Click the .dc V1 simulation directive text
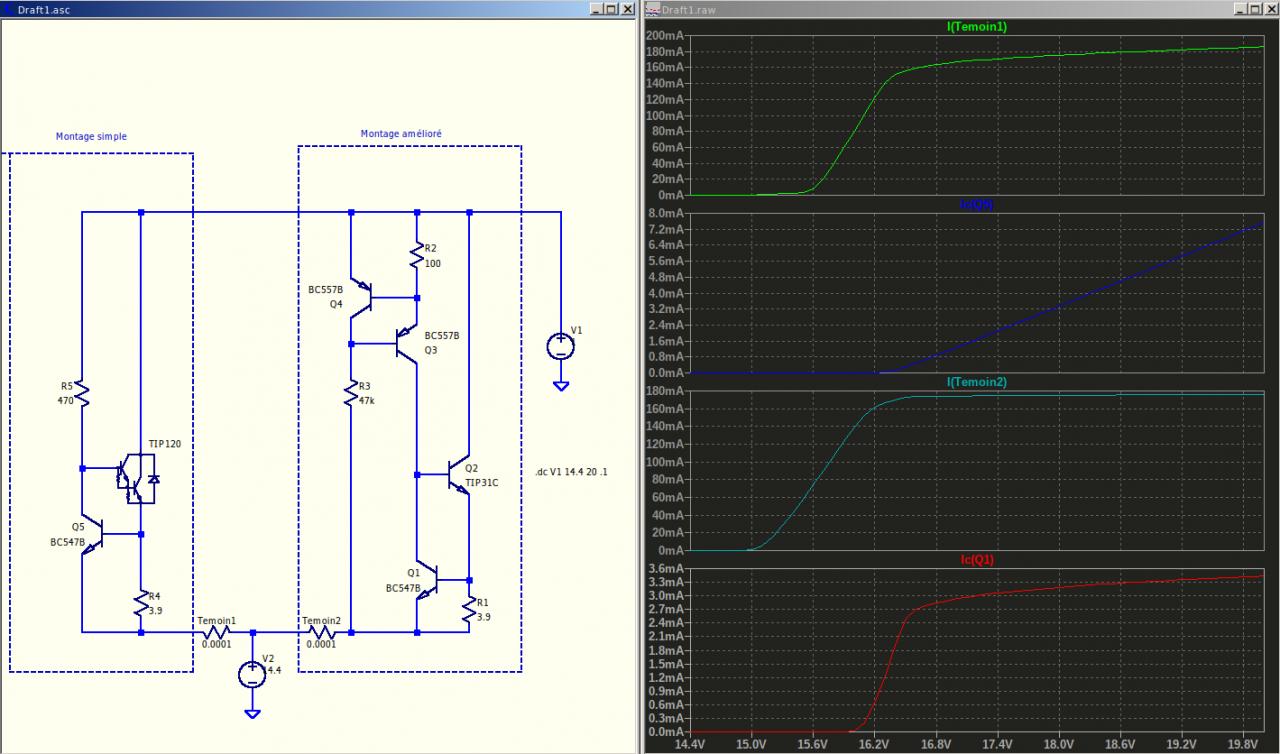This screenshot has height=754, width=1280. (x=572, y=470)
